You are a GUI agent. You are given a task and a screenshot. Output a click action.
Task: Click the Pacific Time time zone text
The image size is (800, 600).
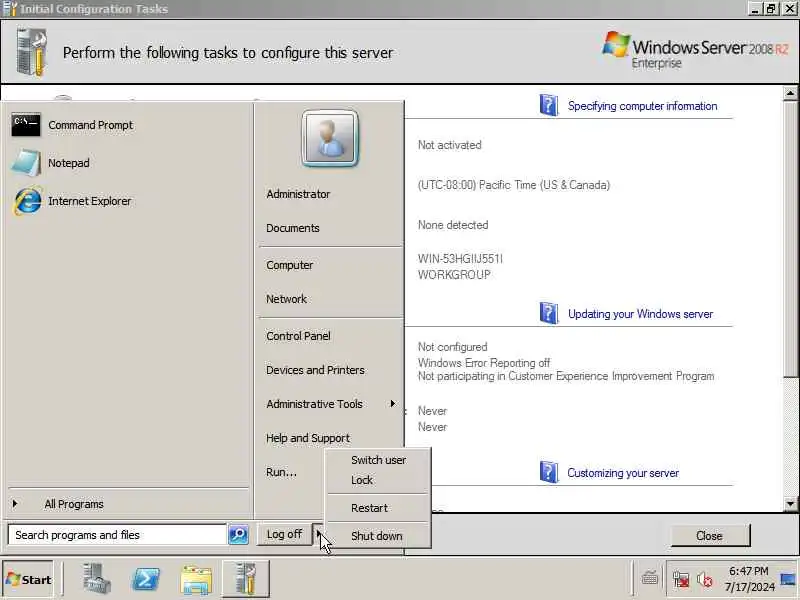pyautogui.click(x=513, y=185)
